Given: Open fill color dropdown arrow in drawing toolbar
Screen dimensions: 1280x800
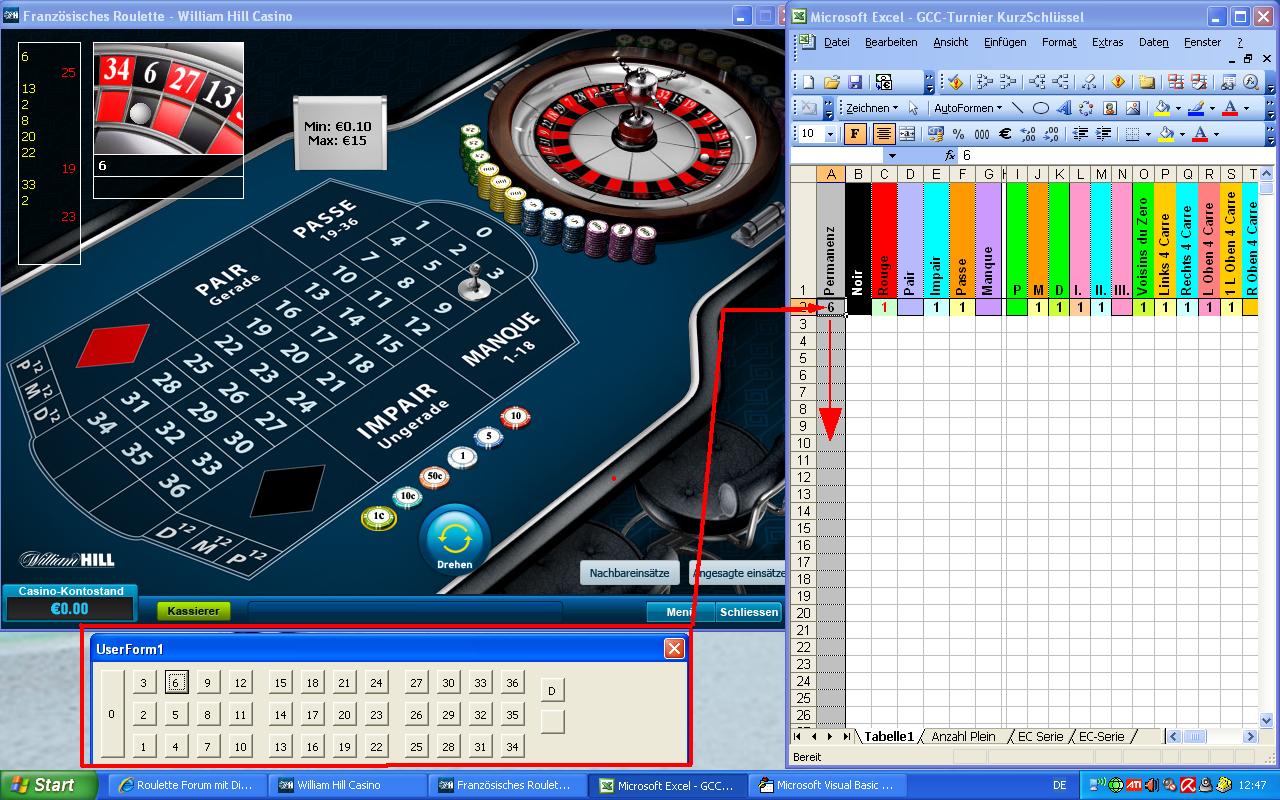Looking at the screenshot, I should (x=1178, y=108).
